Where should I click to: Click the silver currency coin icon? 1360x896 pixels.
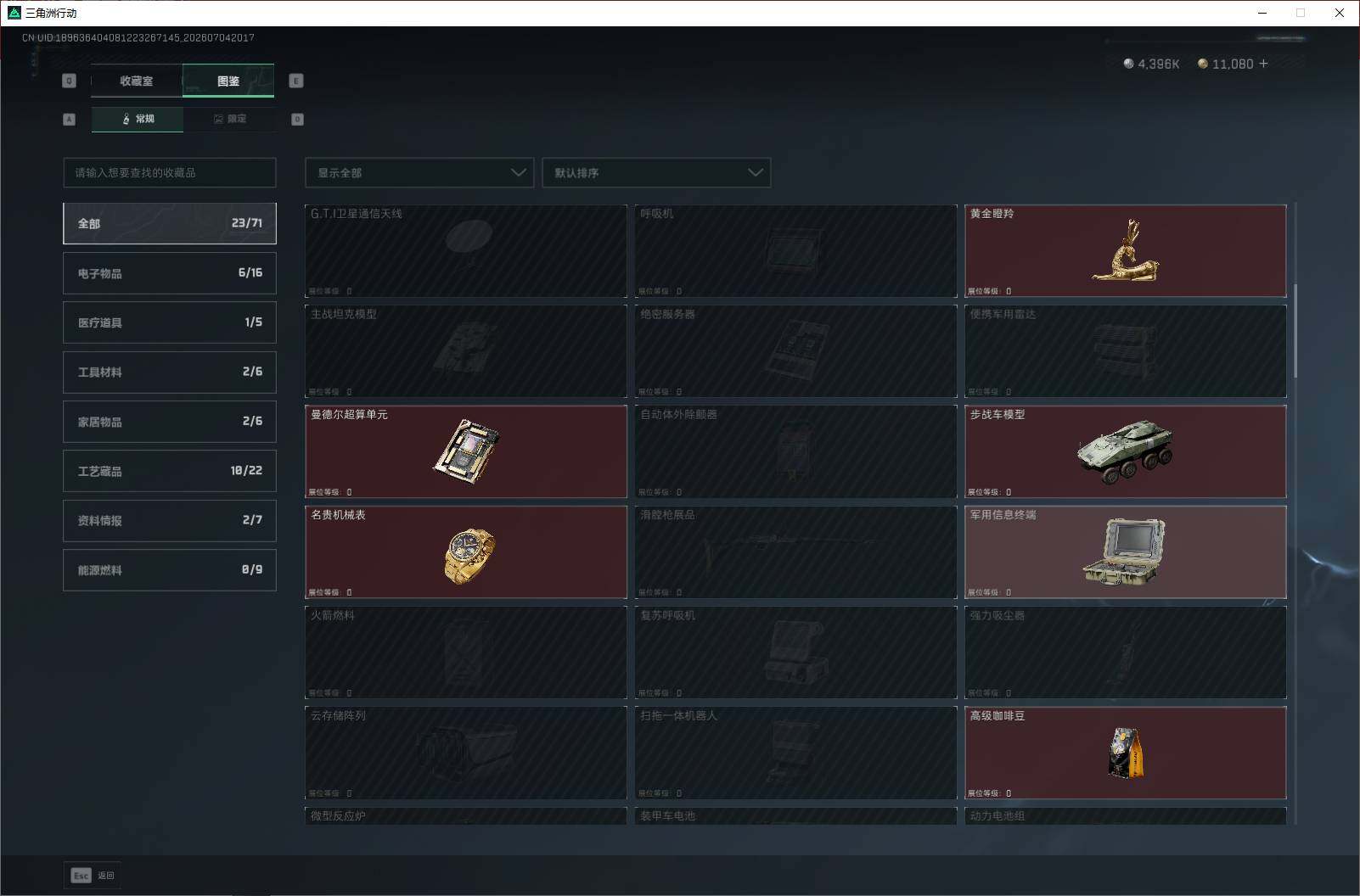coord(1128,64)
